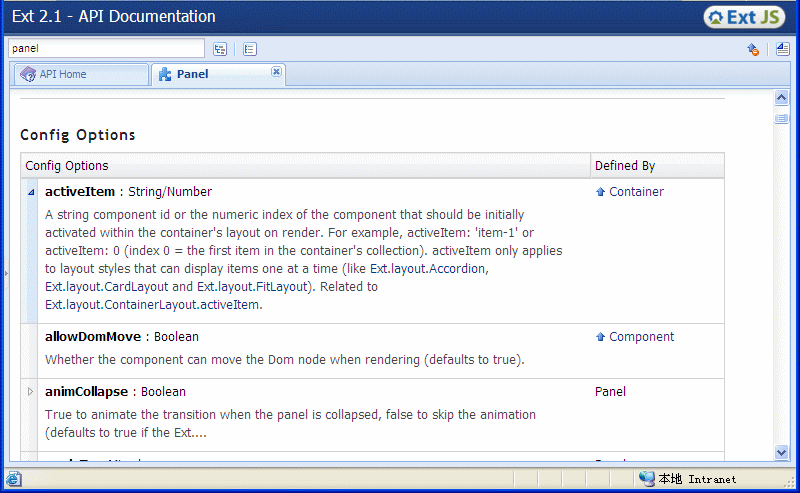Click the inherited arrow icon beside Container
This screenshot has height=493, width=800.
coord(601,192)
